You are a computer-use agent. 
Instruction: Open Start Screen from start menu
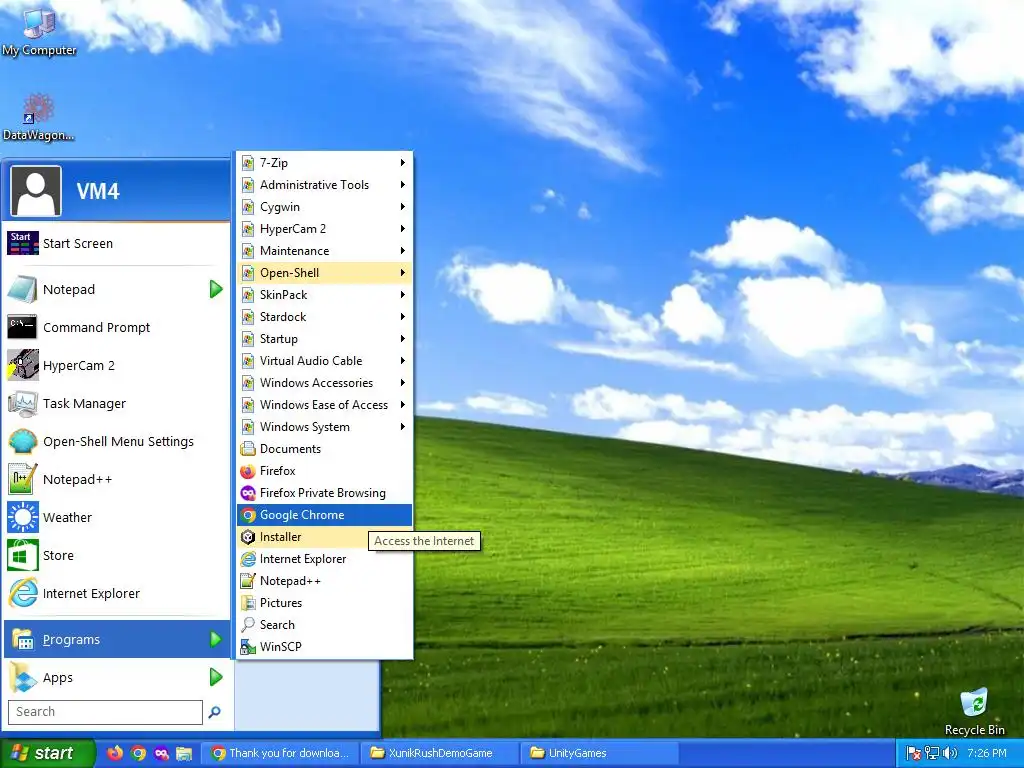[x=116, y=243]
